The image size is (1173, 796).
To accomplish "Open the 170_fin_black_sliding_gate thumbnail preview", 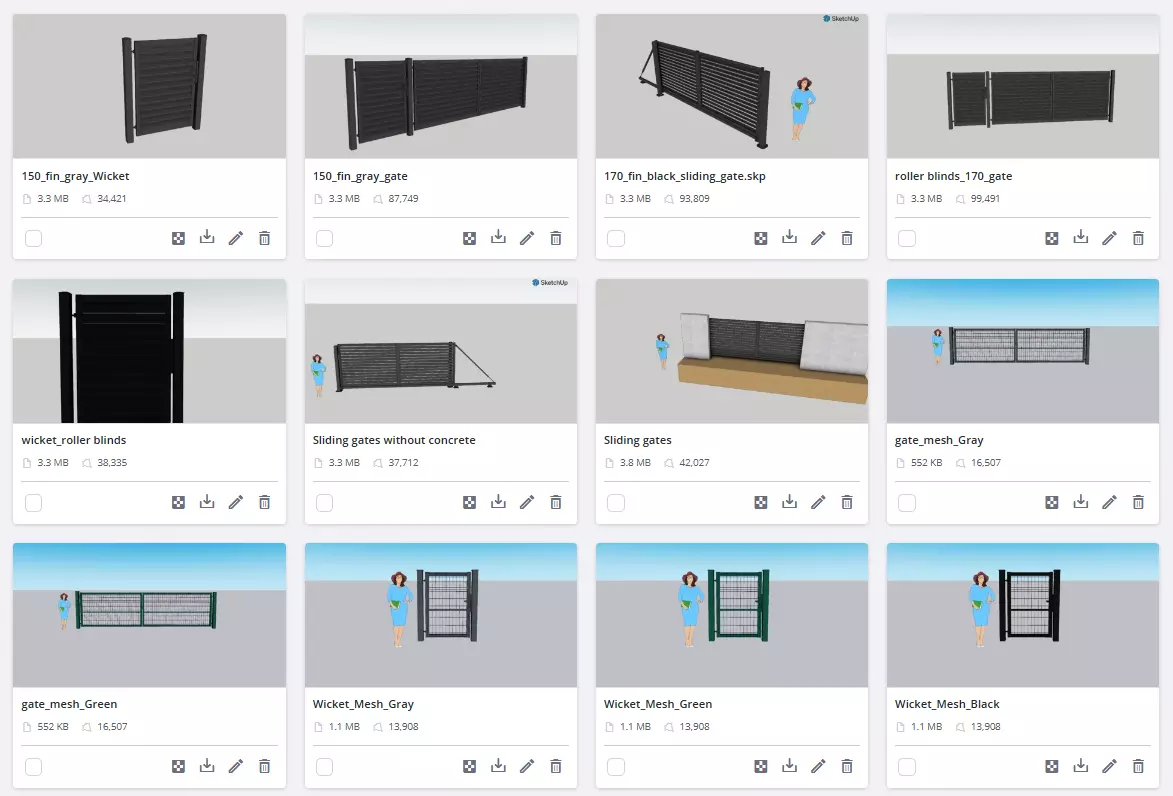I will click(x=732, y=85).
